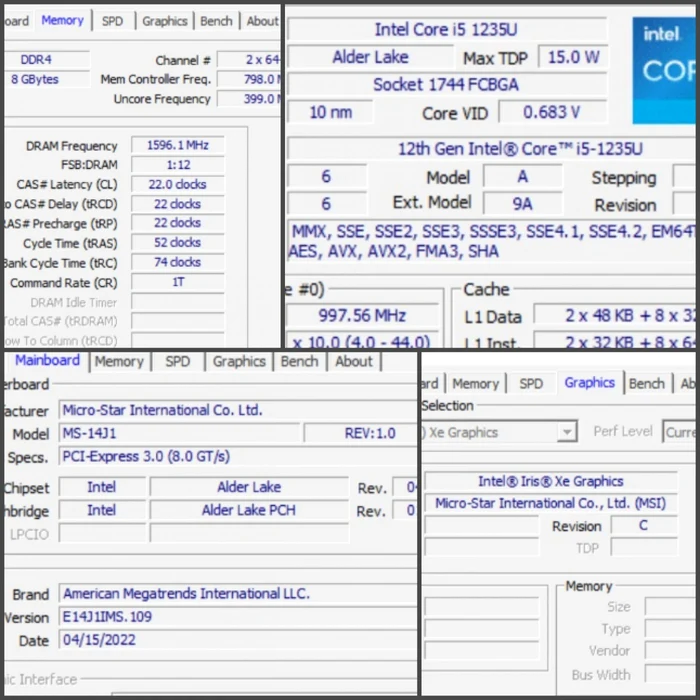Click the motherboard model MS-14J1
The width and height of the screenshot is (700, 700).
[x=179, y=433]
